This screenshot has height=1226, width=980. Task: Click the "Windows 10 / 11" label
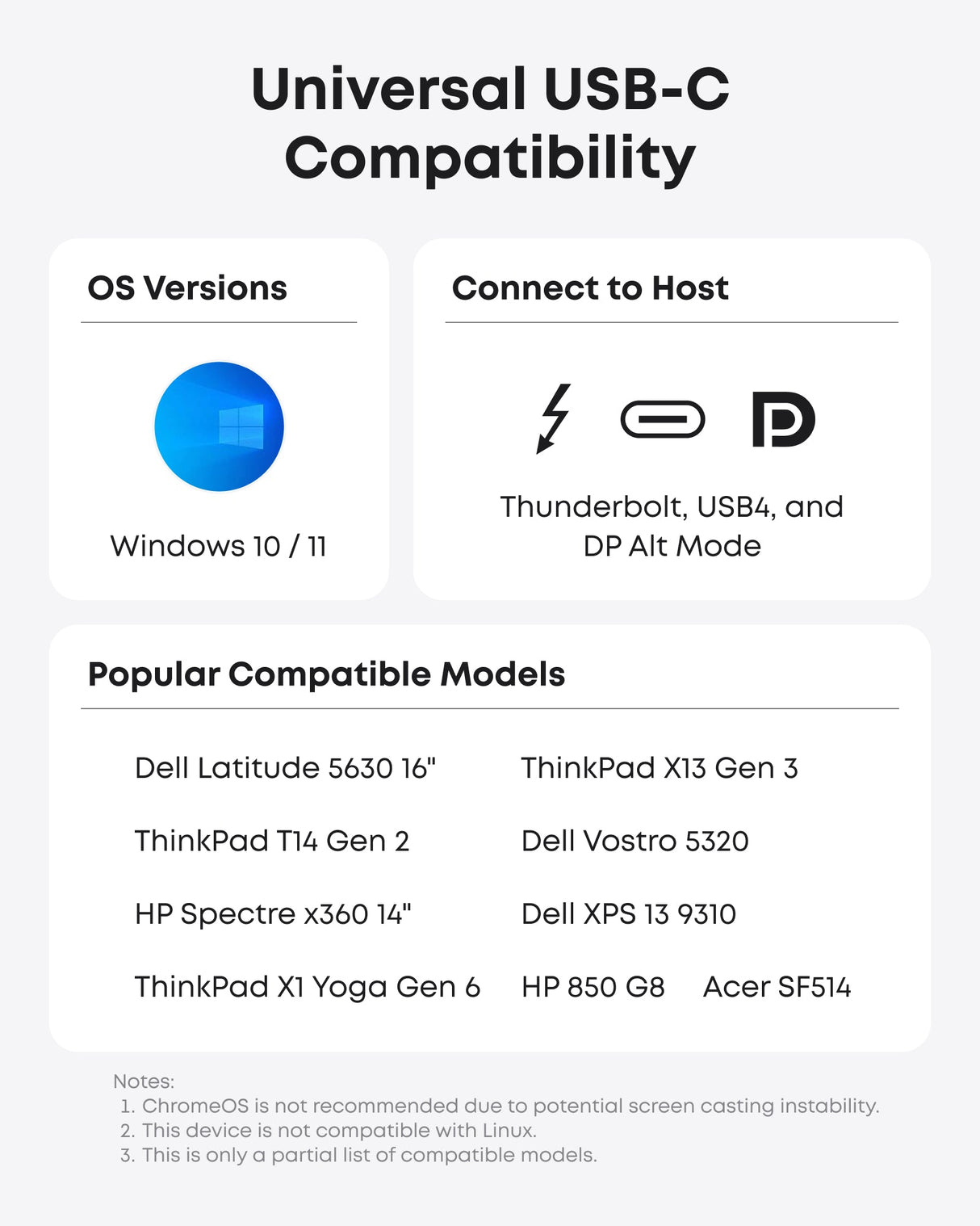(x=219, y=547)
